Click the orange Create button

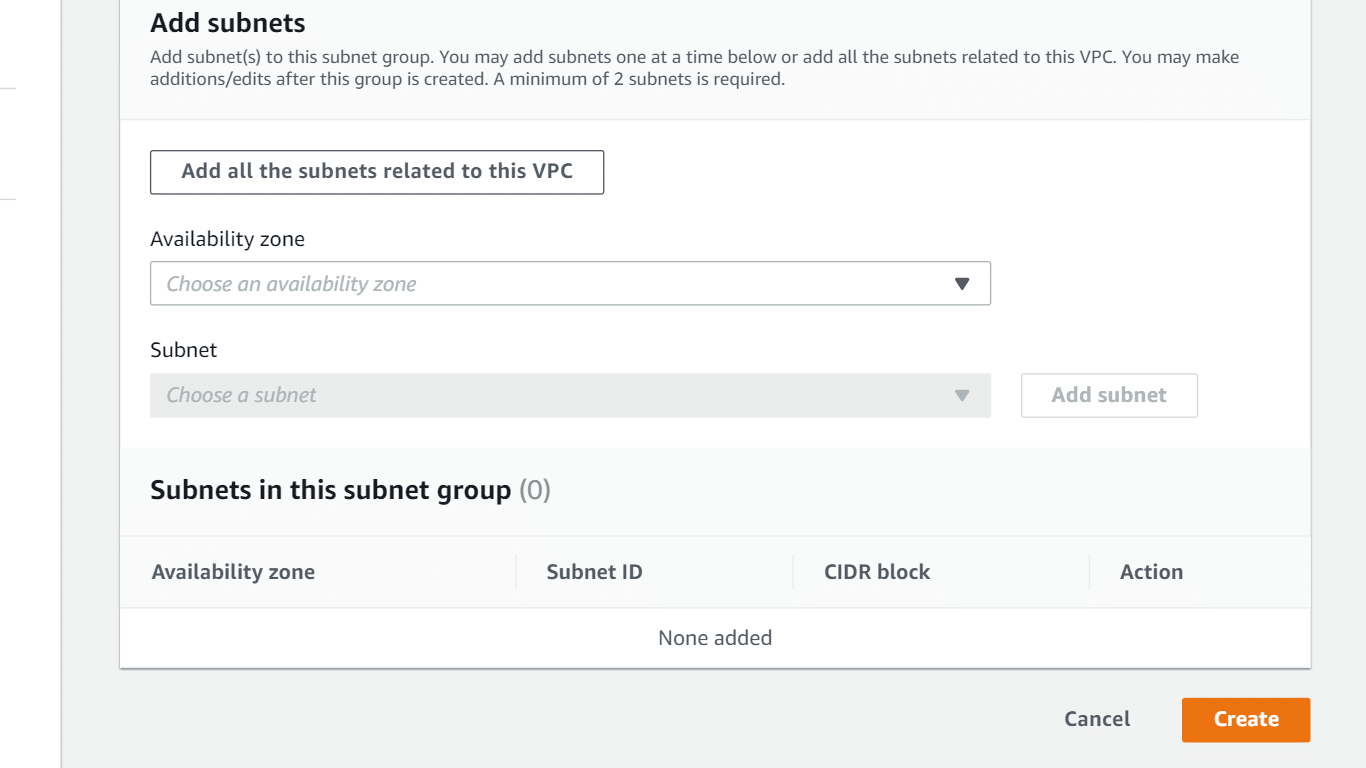coord(1246,720)
